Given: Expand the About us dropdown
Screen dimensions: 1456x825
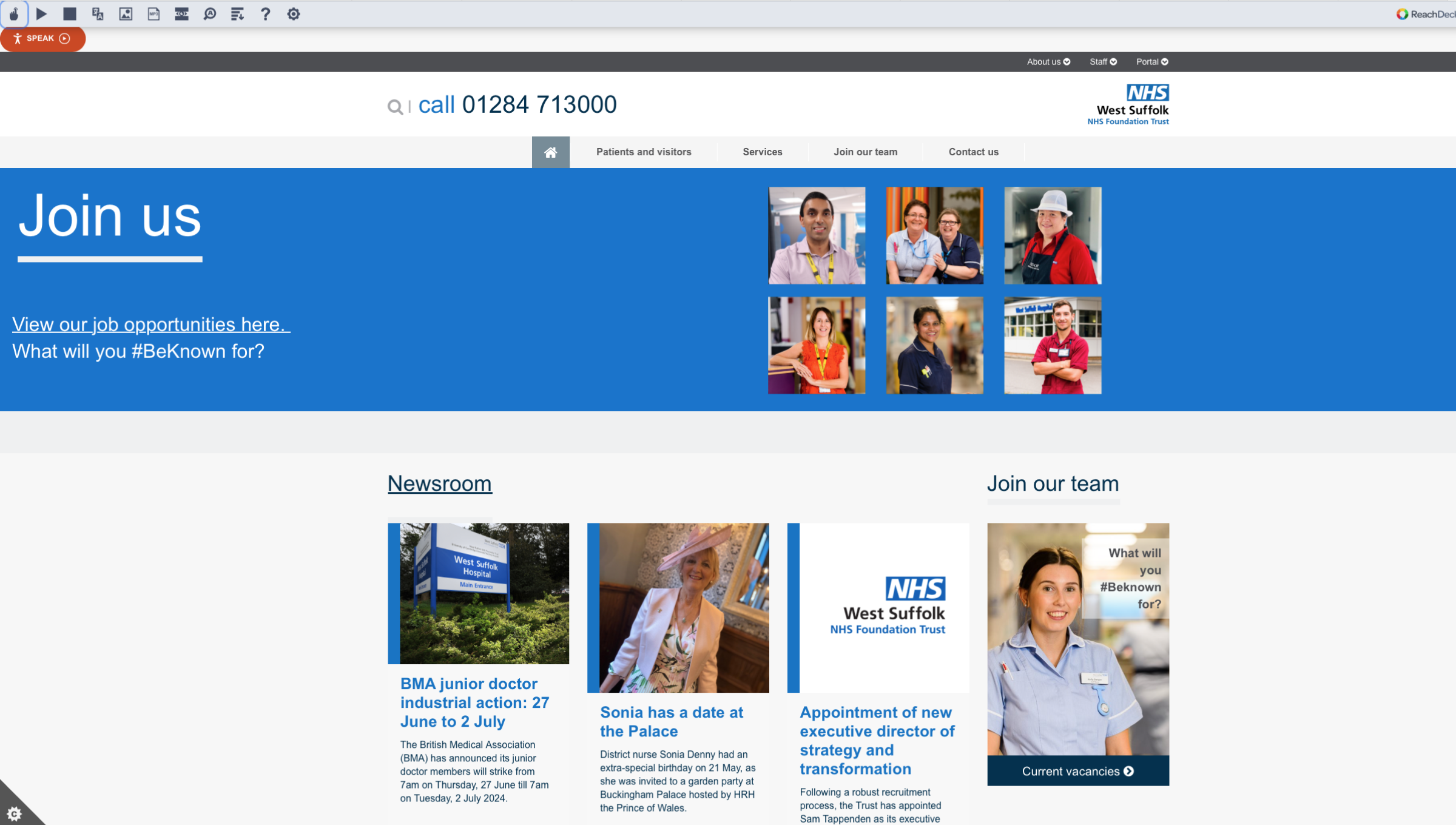Looking at the screenshot, I should [1047, 61].
